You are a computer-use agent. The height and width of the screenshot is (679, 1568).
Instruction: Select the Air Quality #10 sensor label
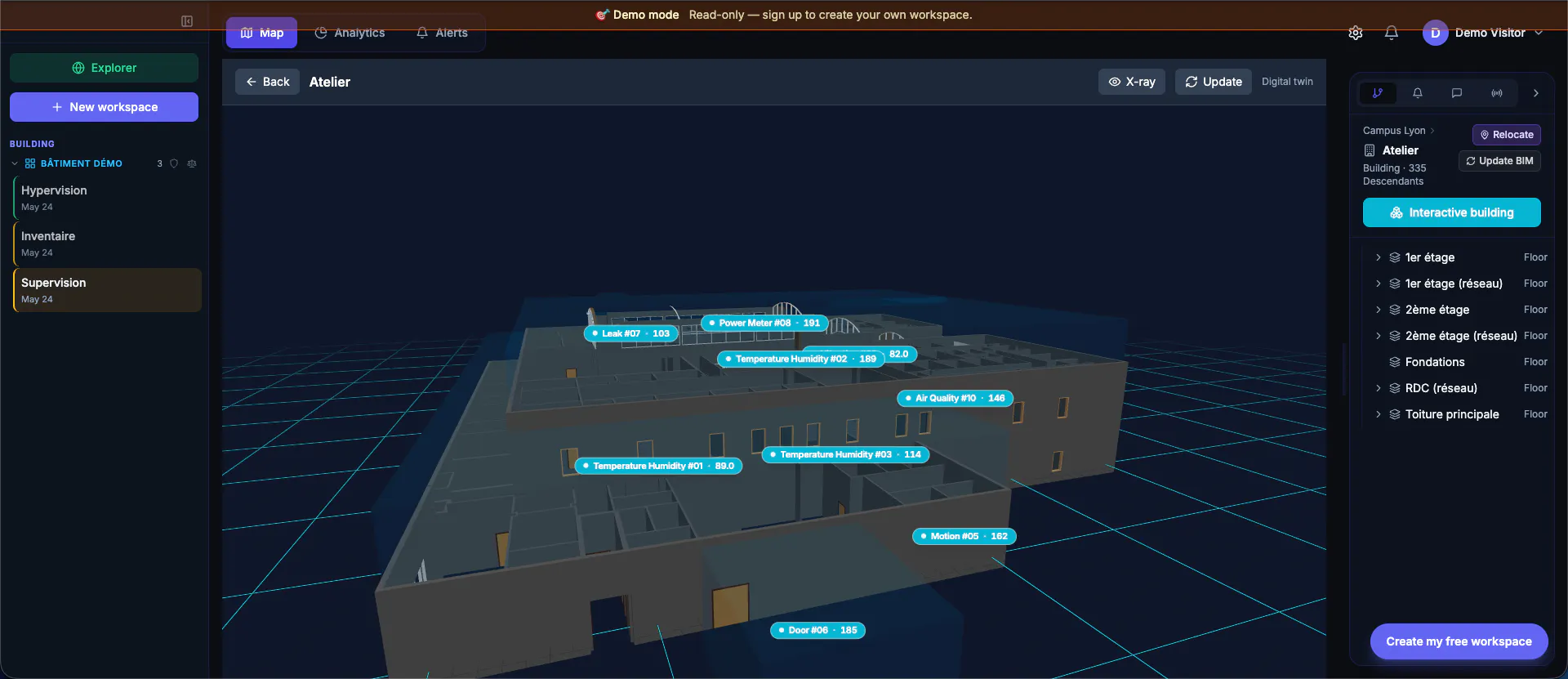[x=955, y=398]
